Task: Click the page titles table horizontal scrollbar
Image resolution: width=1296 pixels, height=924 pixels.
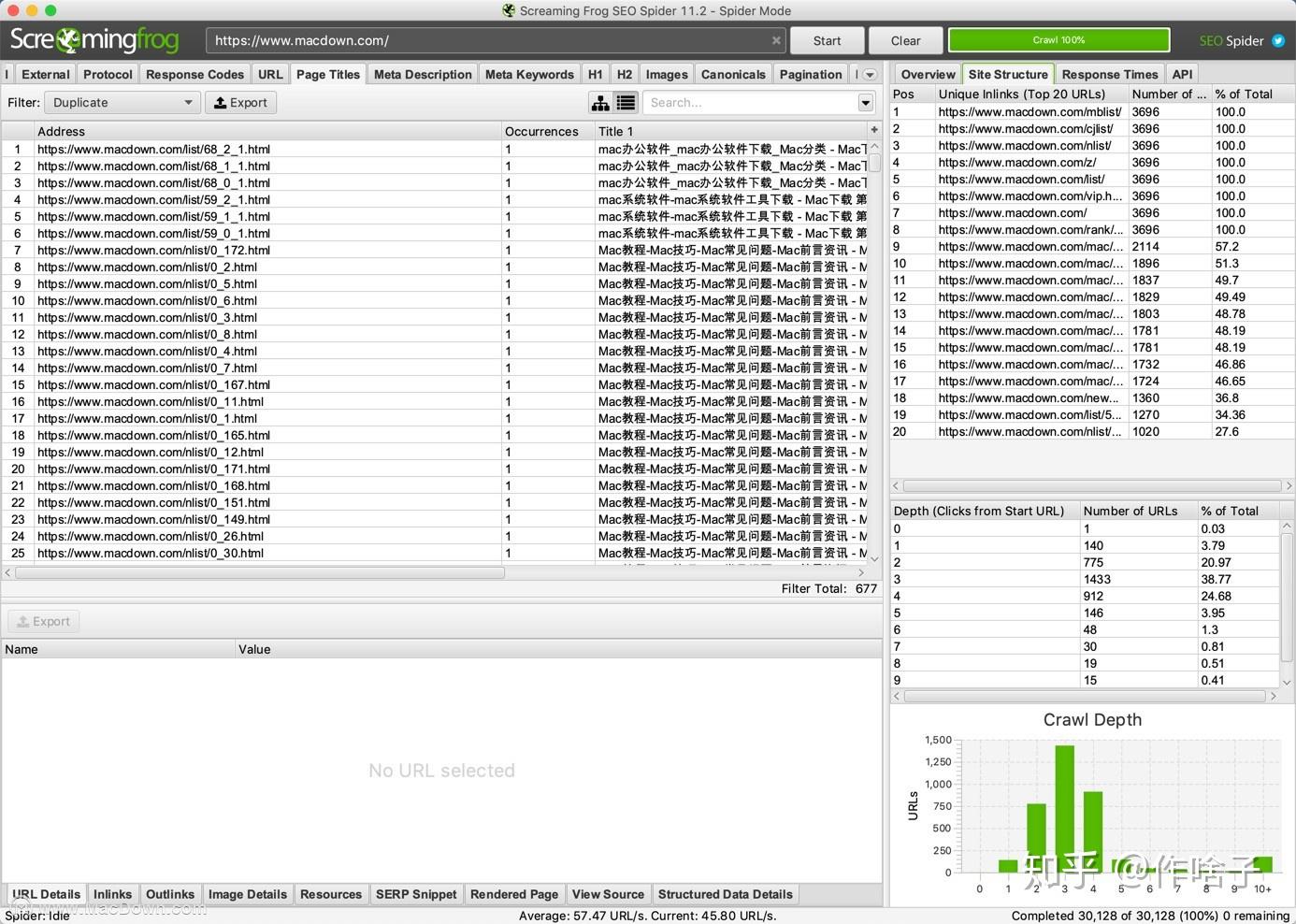Action: pos(260,572)
